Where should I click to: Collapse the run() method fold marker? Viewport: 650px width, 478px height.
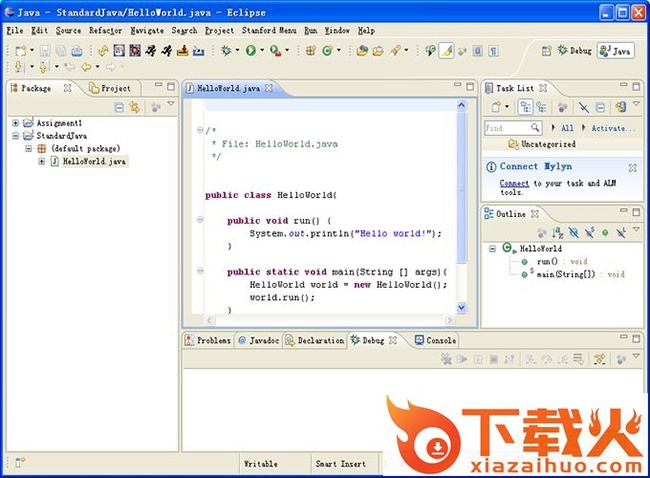[x=200, y=220]
